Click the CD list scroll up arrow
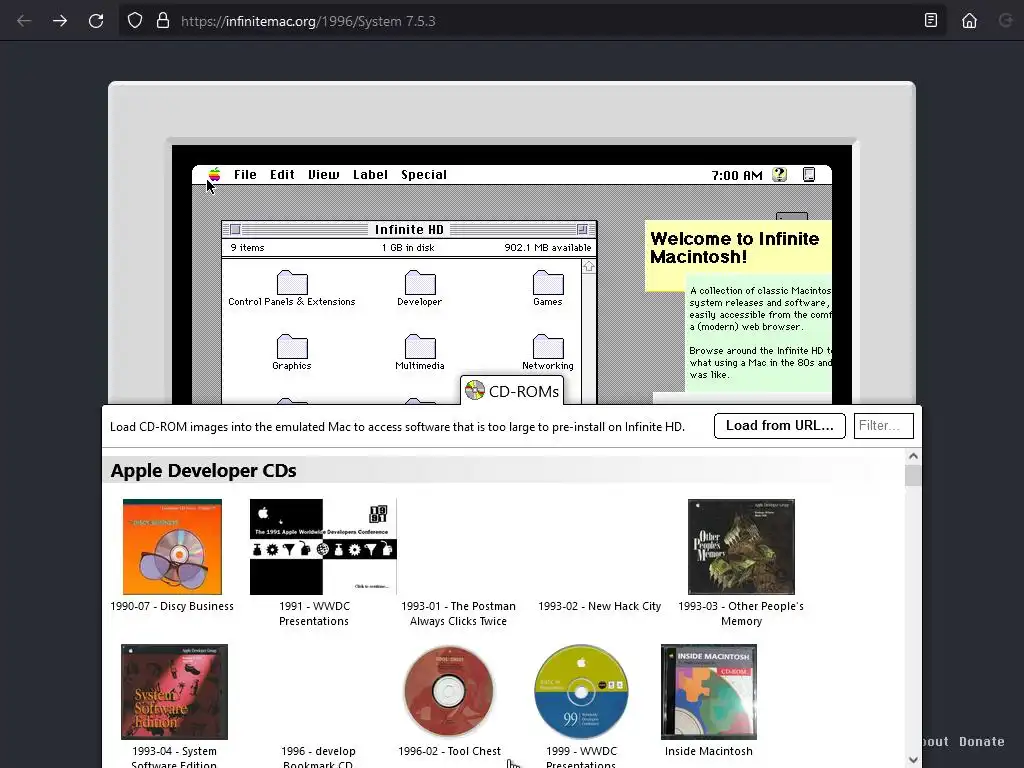Image resolution: width=1024 pixels, height=768 pixels. point(913,456)
